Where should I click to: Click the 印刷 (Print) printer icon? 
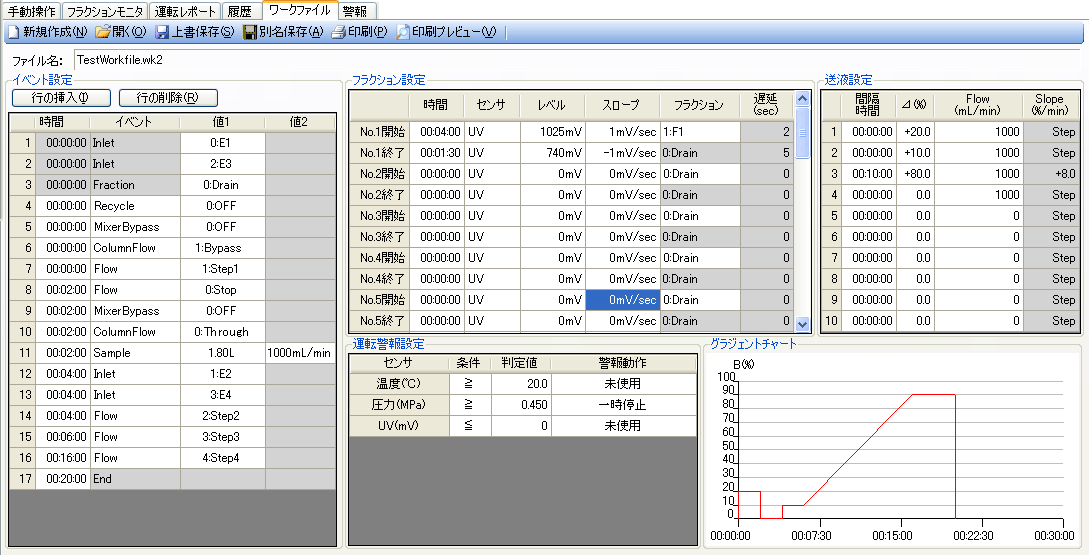click(338, 32)
